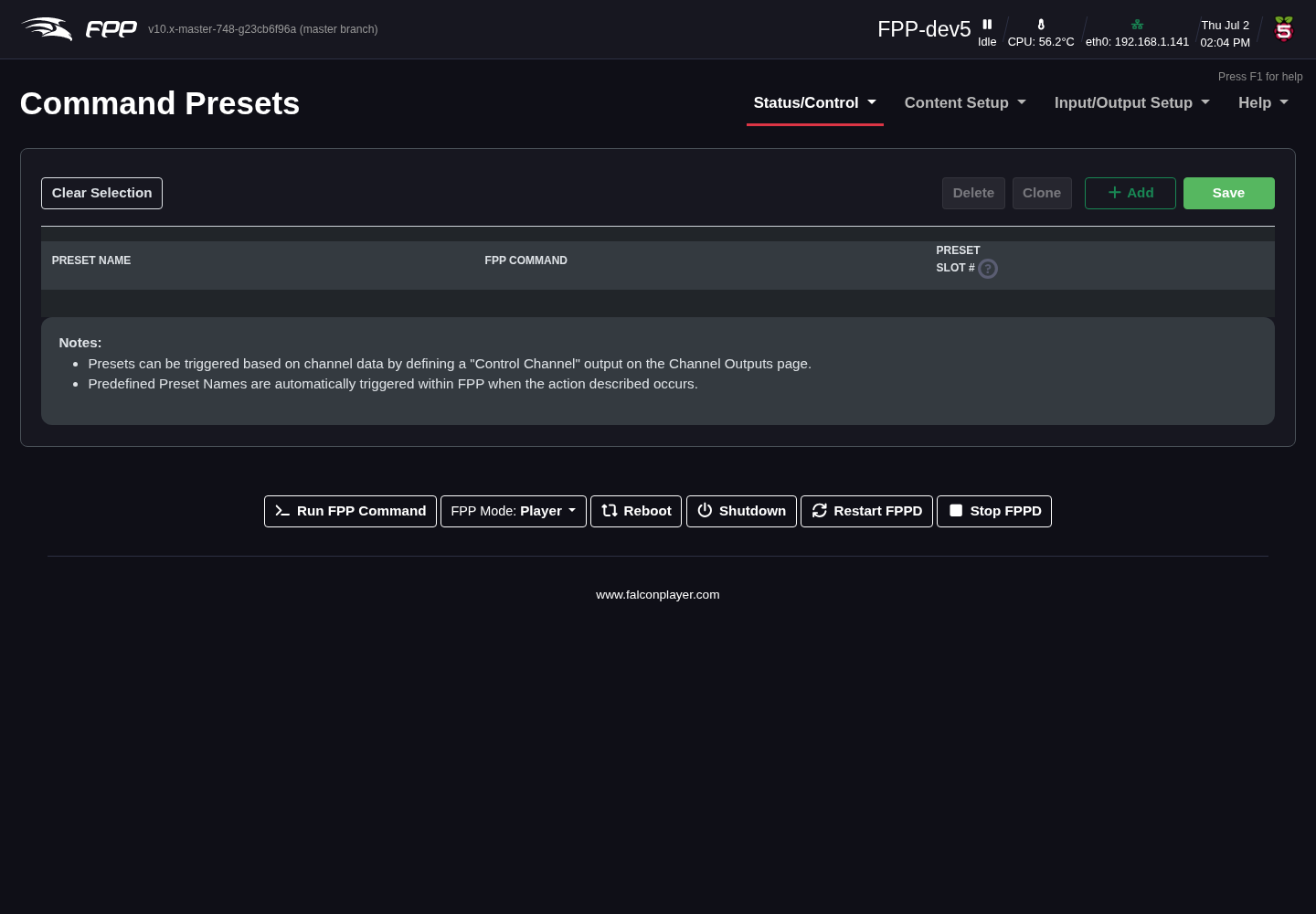
Task: Save the command presets
Action: tap(1229, 193)
